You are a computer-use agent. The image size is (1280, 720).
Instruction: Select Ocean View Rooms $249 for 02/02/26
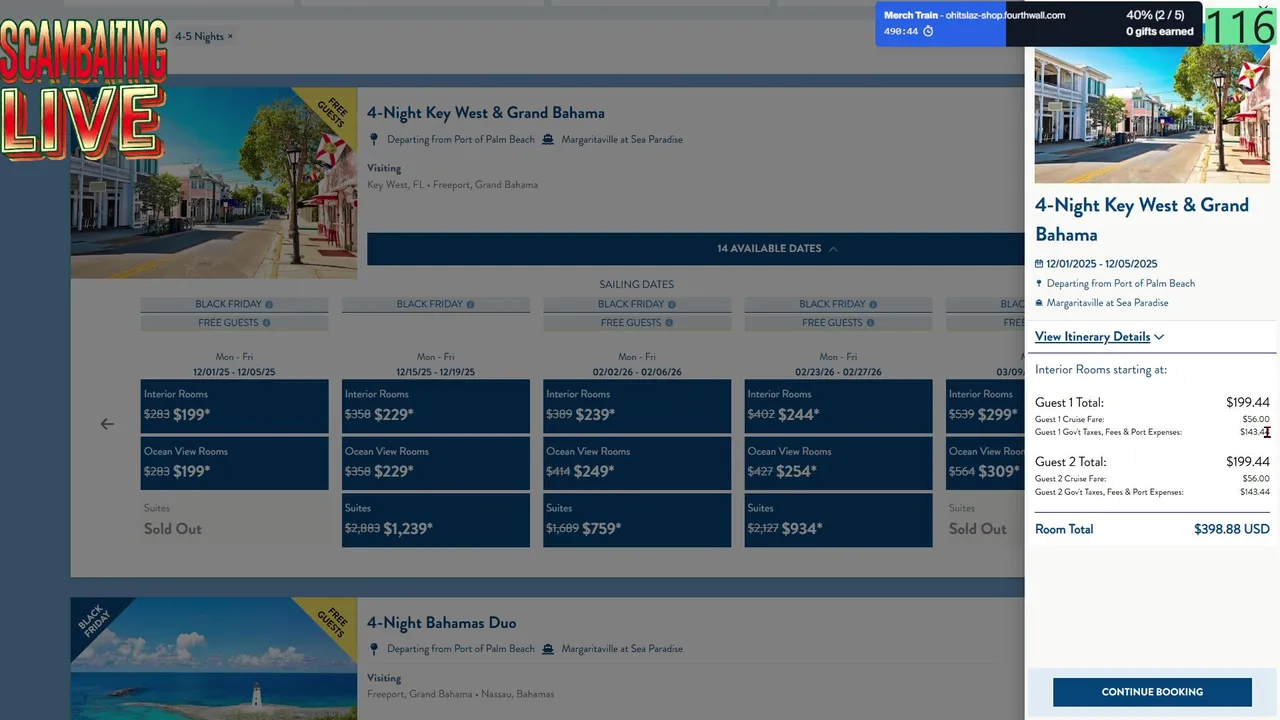(637, 463)
